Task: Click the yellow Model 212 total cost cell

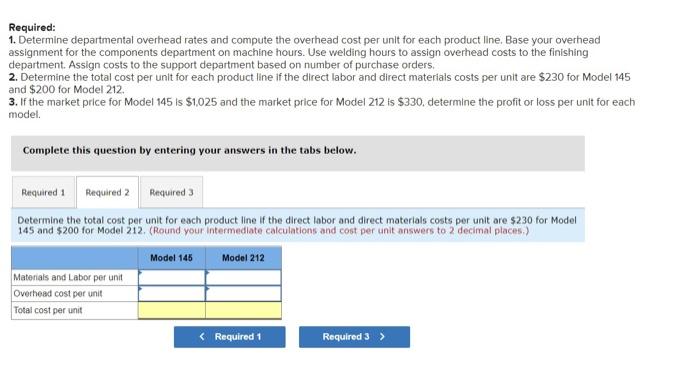Action: pos(244,310)
